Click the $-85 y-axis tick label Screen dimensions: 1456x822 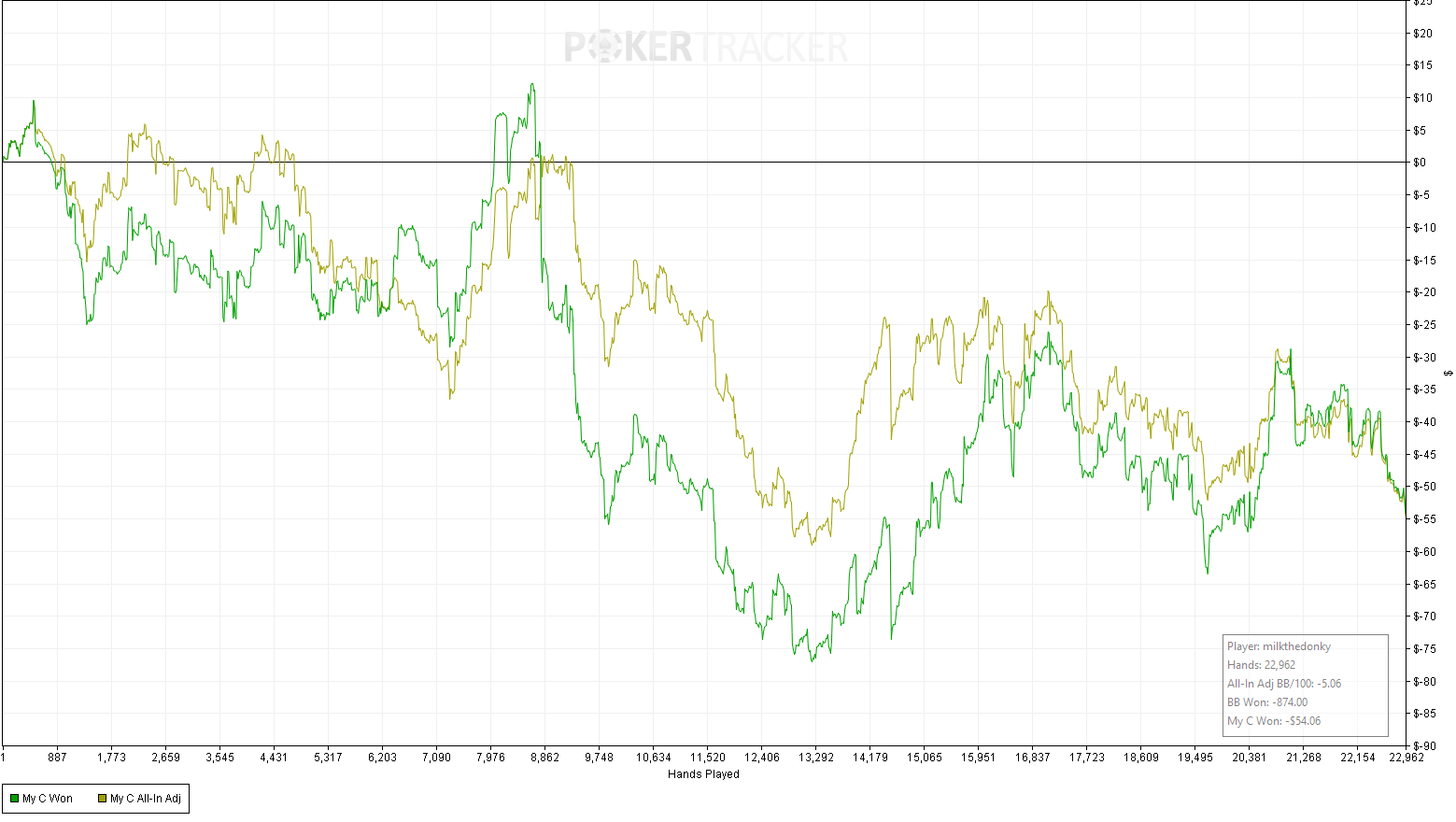coord(1424,714)
